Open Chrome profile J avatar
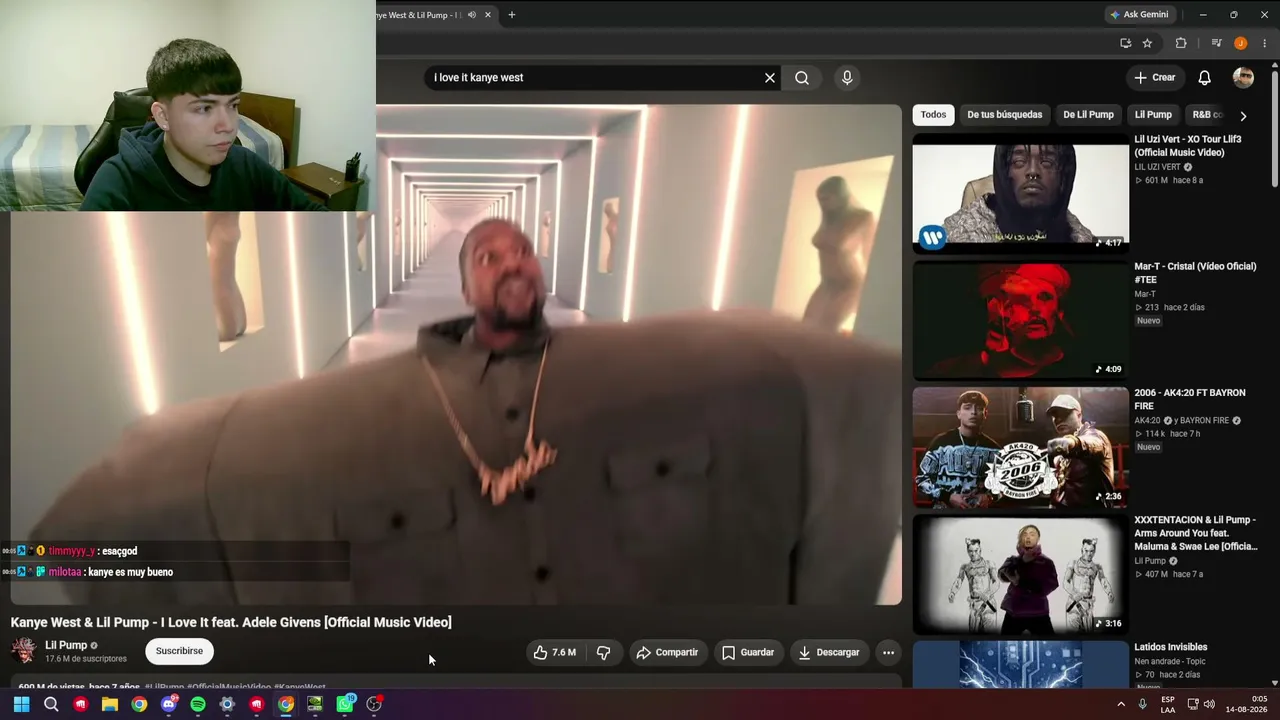 tap(1240, 43)
